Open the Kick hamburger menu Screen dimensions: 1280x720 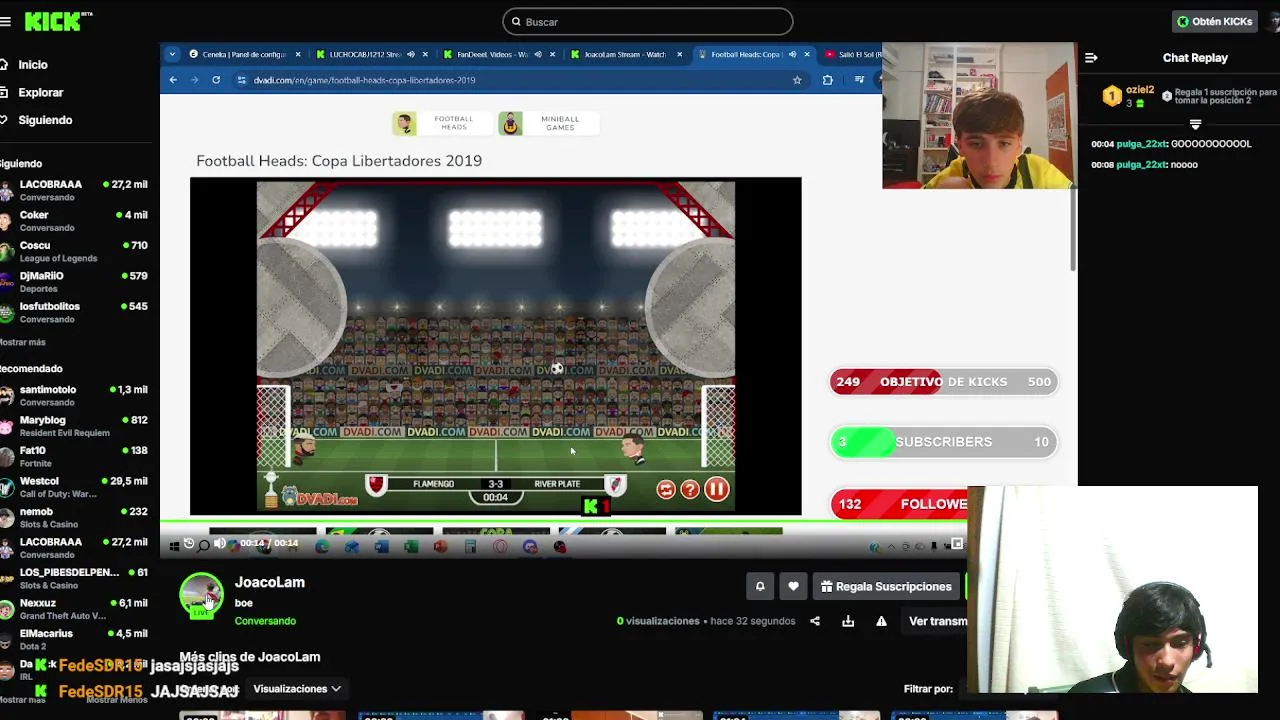pos(6,21)
